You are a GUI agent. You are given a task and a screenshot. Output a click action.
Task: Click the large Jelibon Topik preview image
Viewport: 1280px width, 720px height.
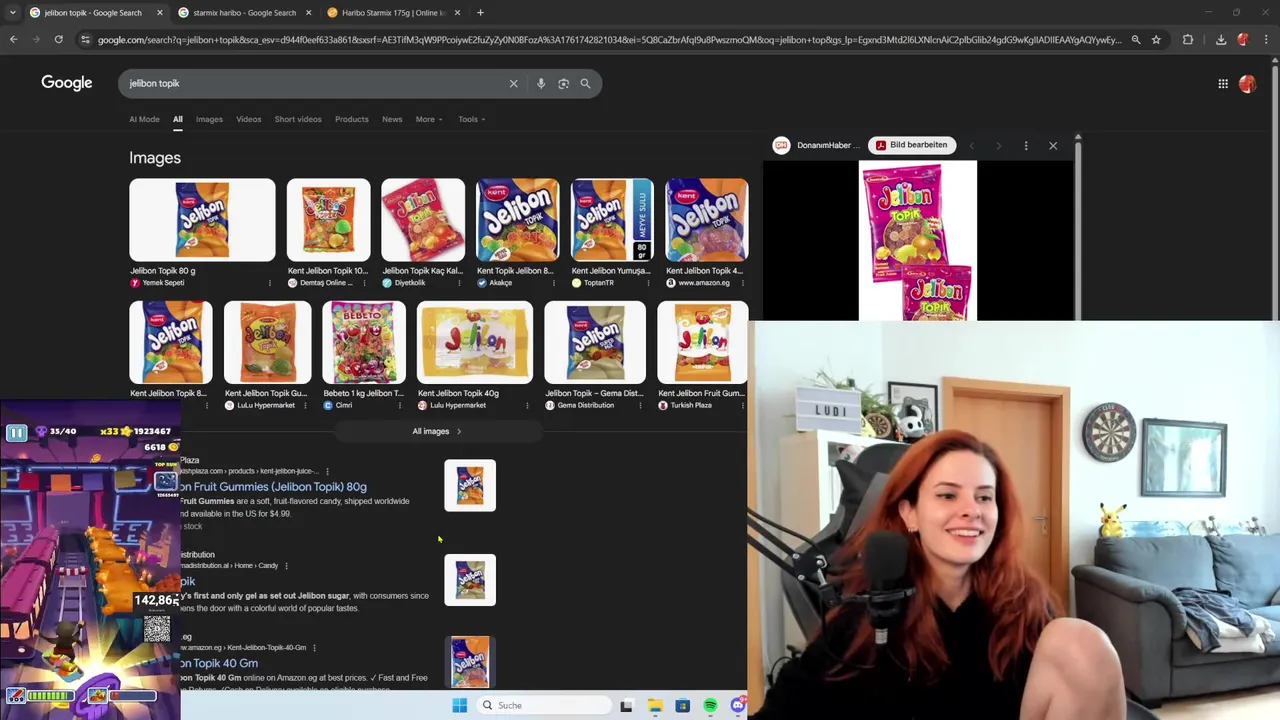[x=918, y=241]
